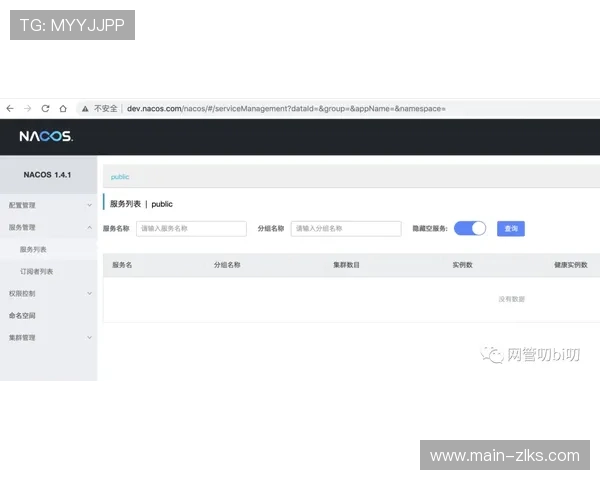Go back using browser back arrow
The width and height of the screenshot is (600, 480).
tap(10, 109)
